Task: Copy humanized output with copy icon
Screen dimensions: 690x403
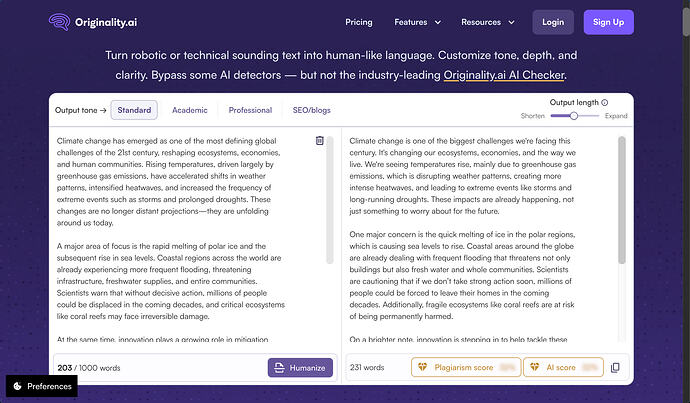Action: [615, 367]
